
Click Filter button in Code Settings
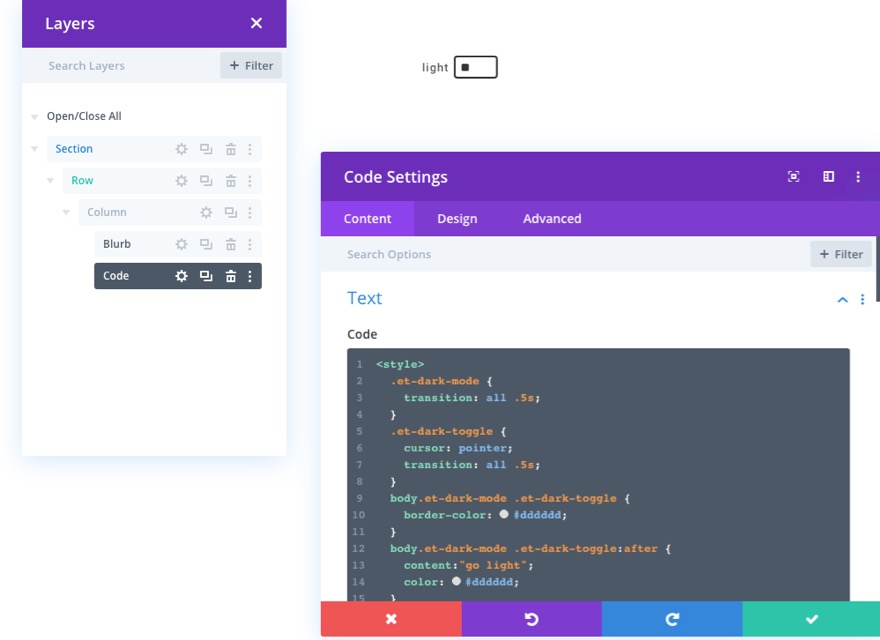[841, 254]
